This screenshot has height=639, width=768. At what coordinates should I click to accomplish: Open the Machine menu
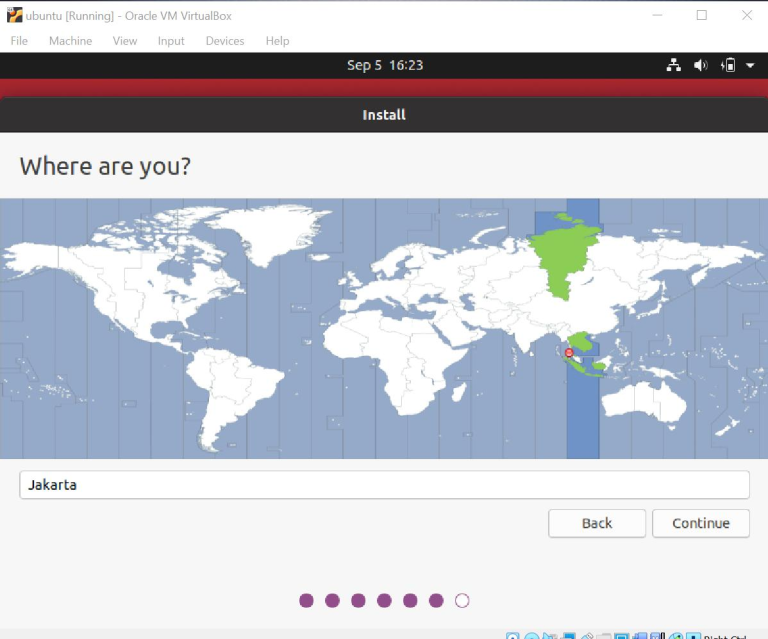click(x=70, y=41)
